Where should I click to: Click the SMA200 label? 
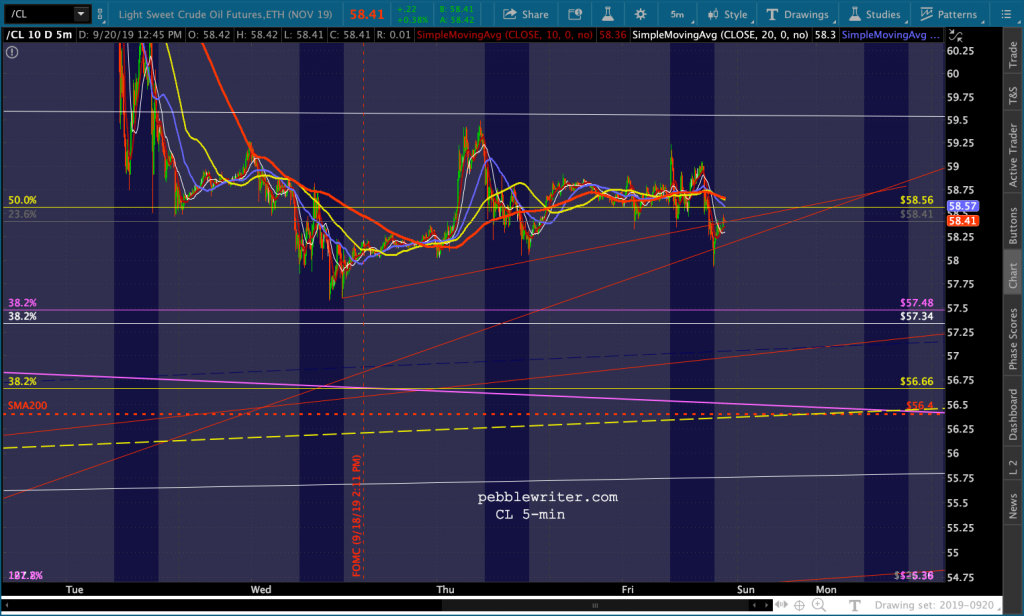tap(27, 406)
